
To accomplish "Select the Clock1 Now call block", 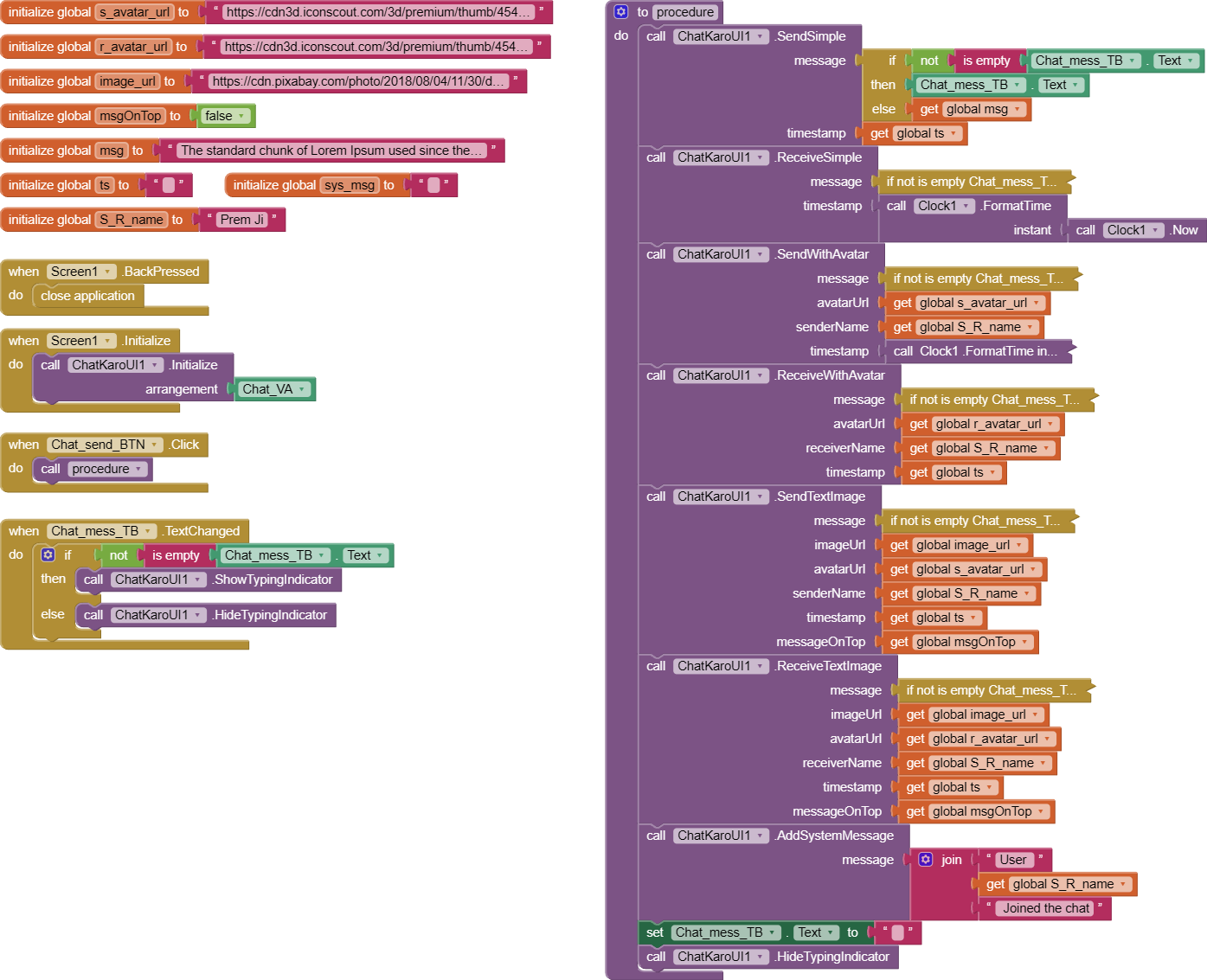I will pyautogui.click(x=1136, y=230).
